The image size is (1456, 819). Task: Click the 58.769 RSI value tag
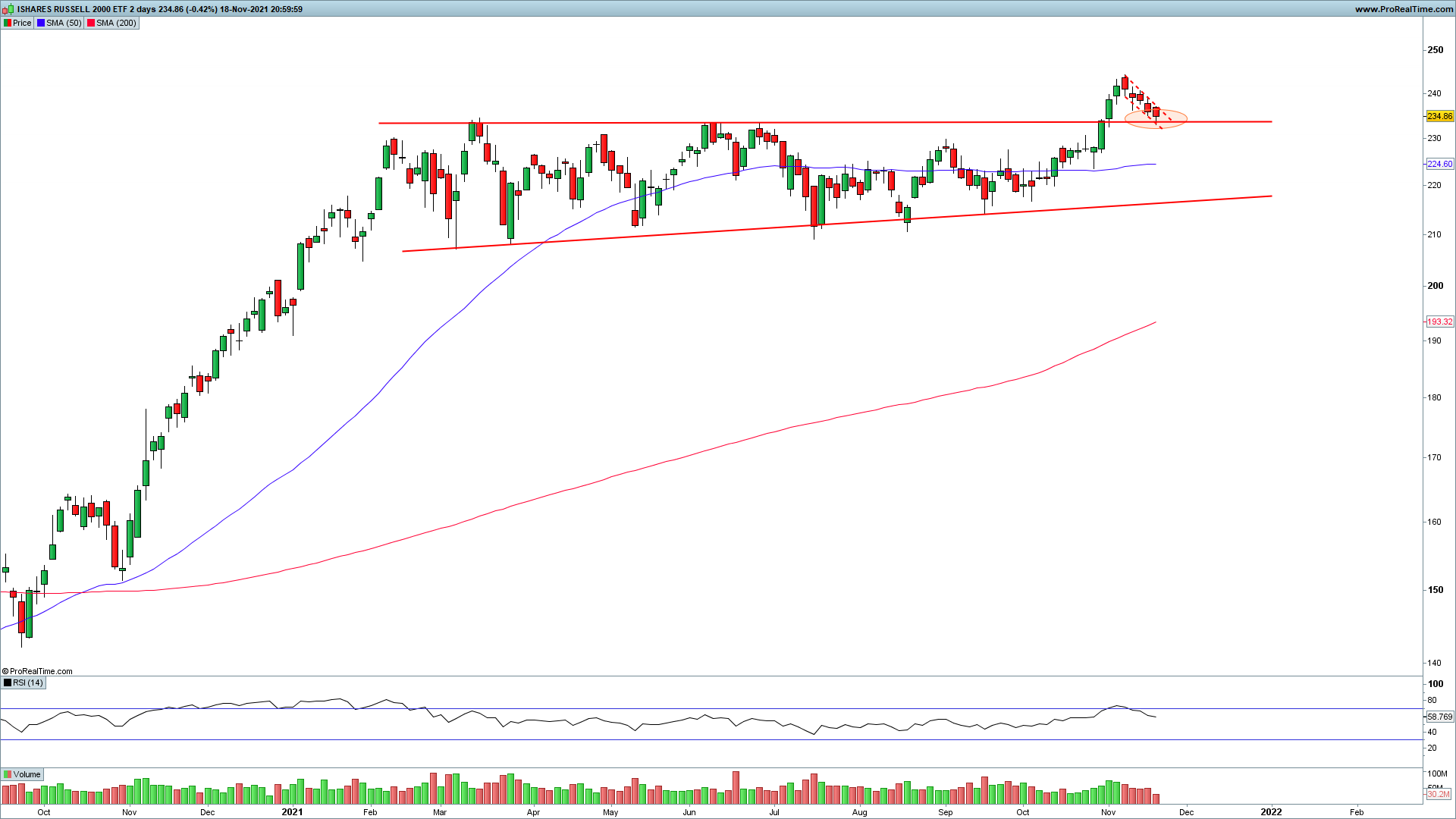pyautogui.click(x=1439, y=717)
